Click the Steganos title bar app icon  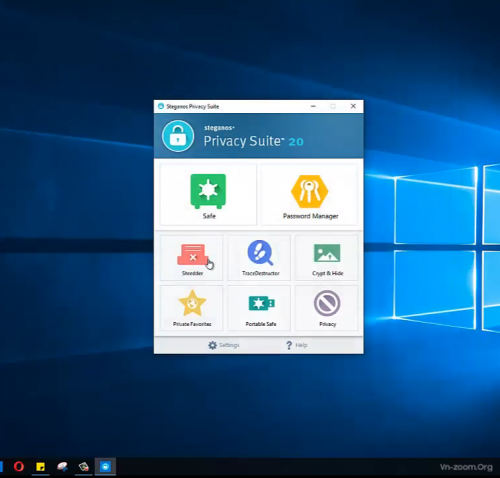click(161, 106)
